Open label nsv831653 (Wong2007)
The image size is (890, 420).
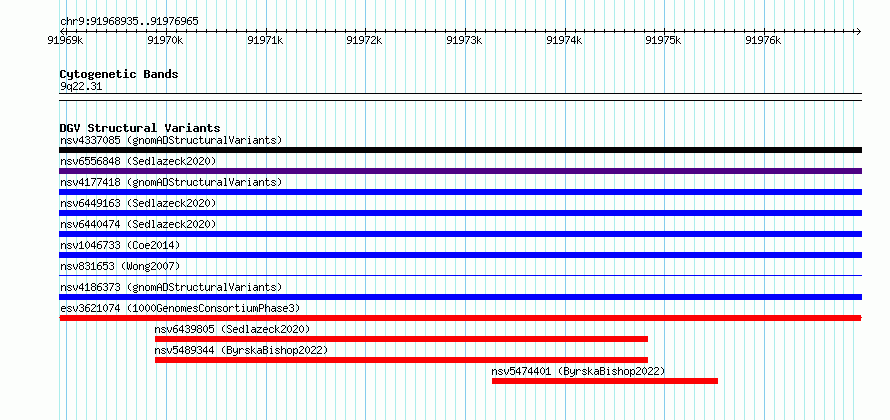pos(120,266)
